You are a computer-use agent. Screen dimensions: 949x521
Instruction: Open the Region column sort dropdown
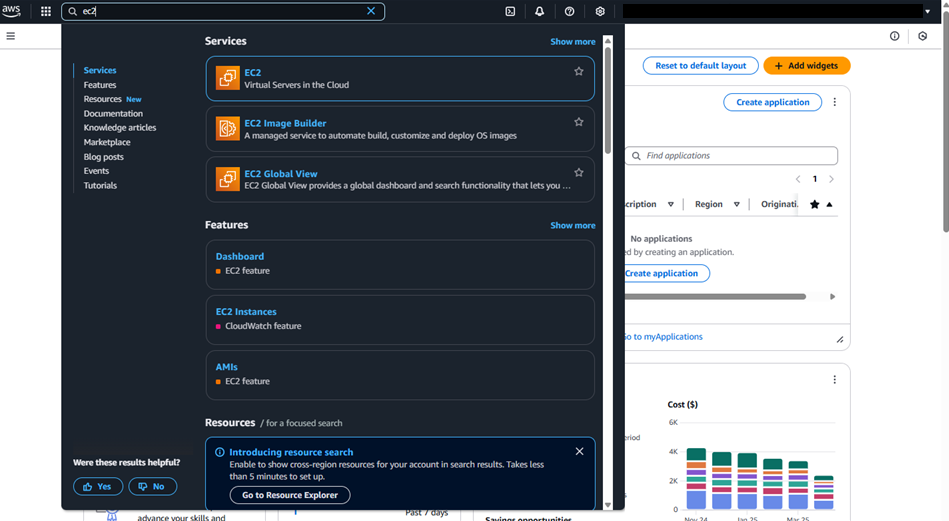[736, 204]
